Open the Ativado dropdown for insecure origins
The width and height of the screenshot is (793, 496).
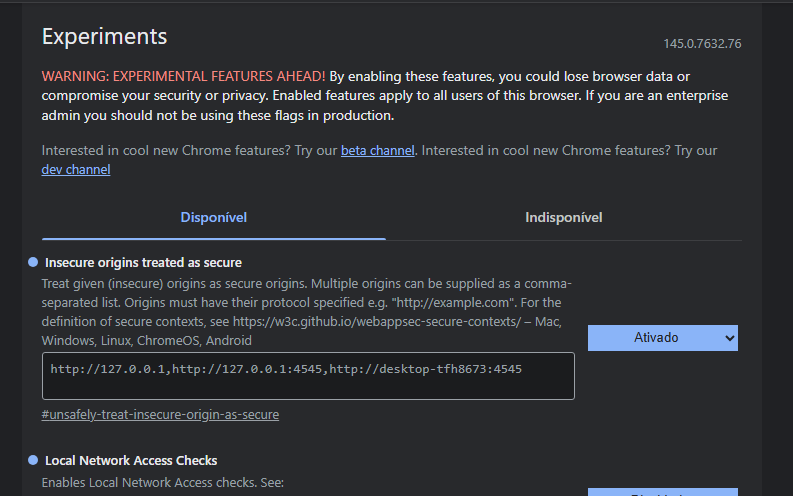point(662,338)
